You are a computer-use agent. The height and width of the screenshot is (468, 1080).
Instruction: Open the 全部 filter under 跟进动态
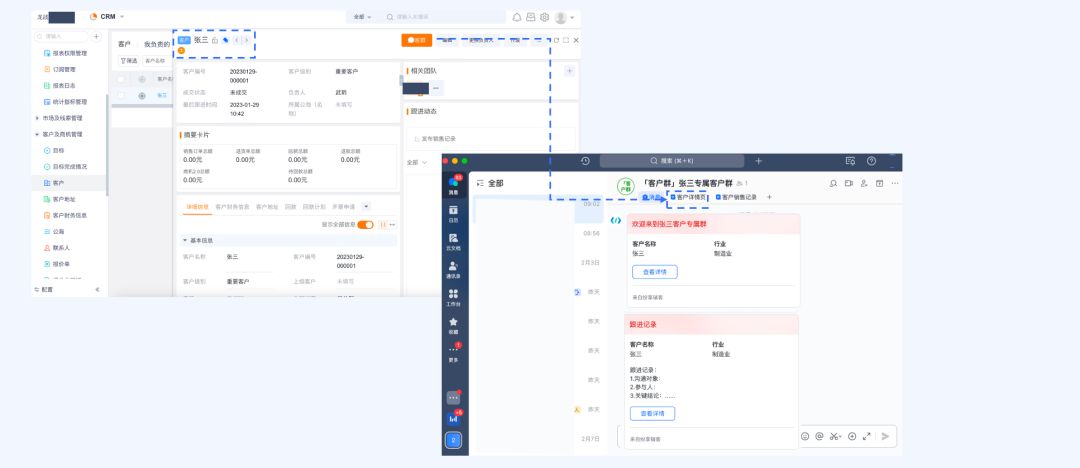(417, 163)
